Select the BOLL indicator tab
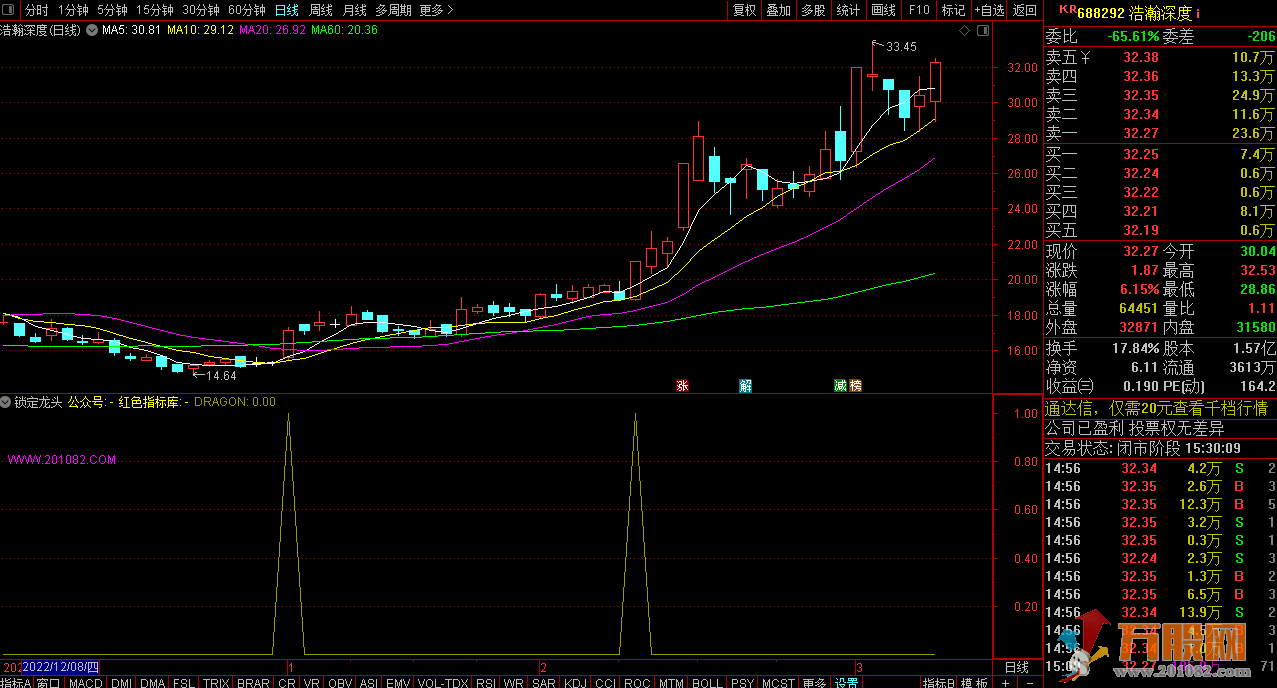 [x=706, y=683]
